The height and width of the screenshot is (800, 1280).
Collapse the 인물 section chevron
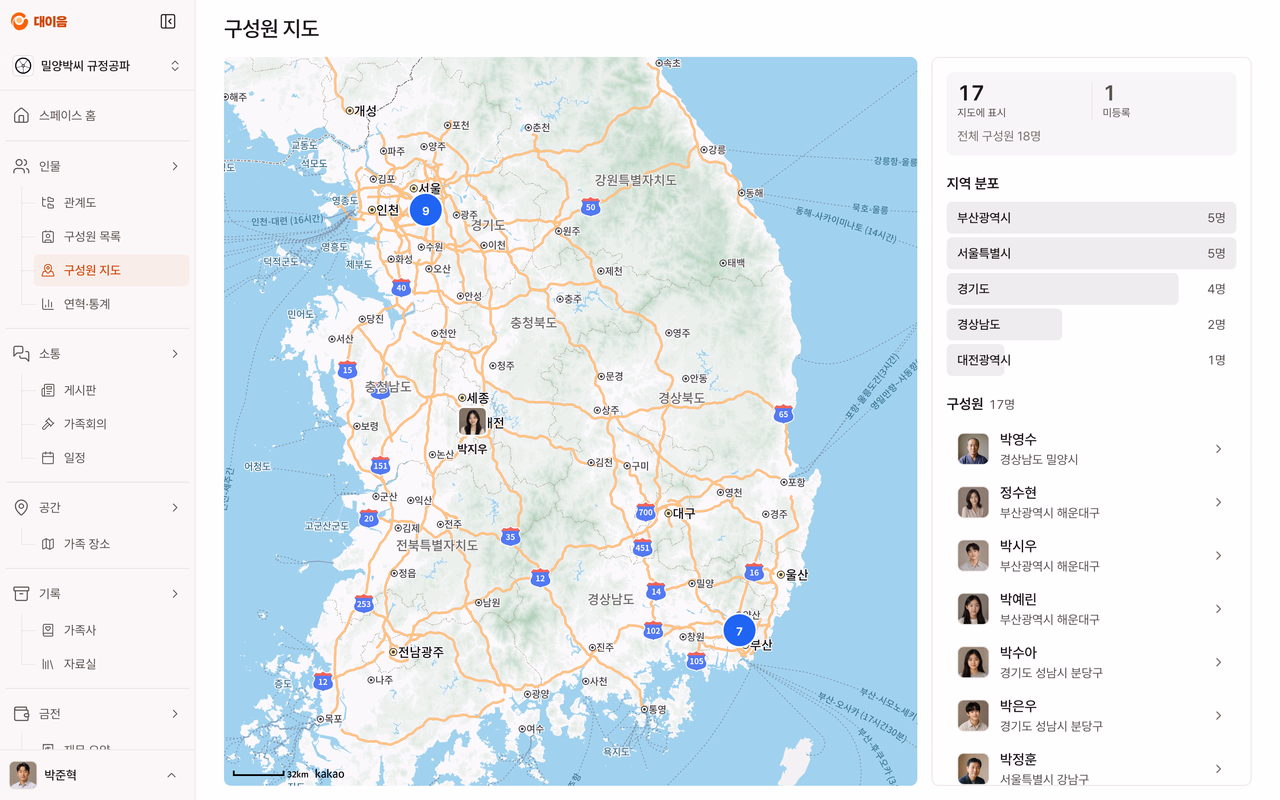(x=175, y=166)
